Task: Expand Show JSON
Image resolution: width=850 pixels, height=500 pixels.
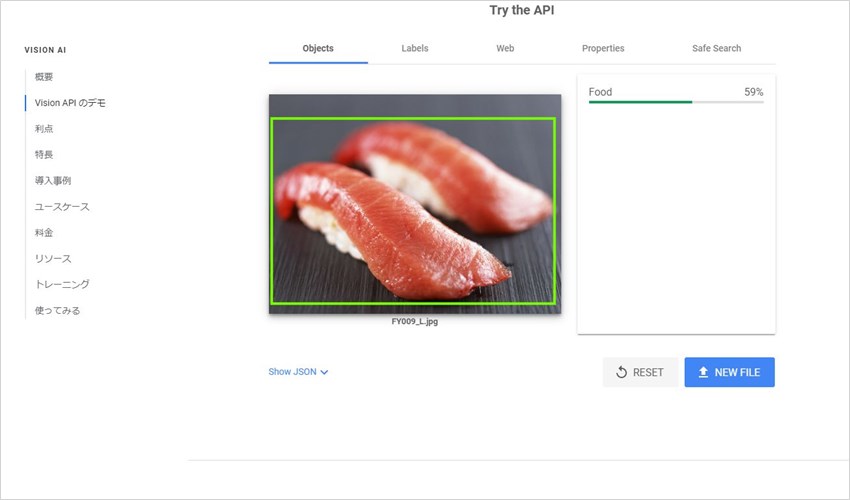Action: (x=298, y=372)
